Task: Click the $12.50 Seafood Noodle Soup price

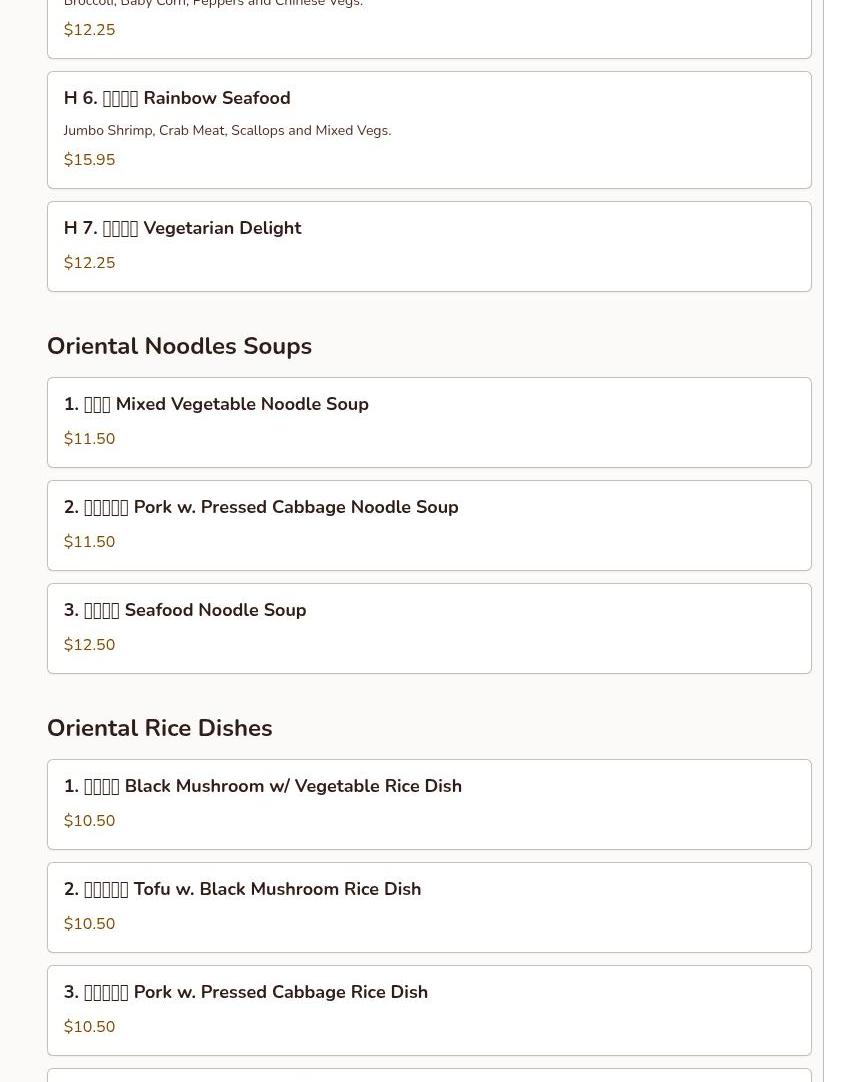Action: (x=89, y=645)
